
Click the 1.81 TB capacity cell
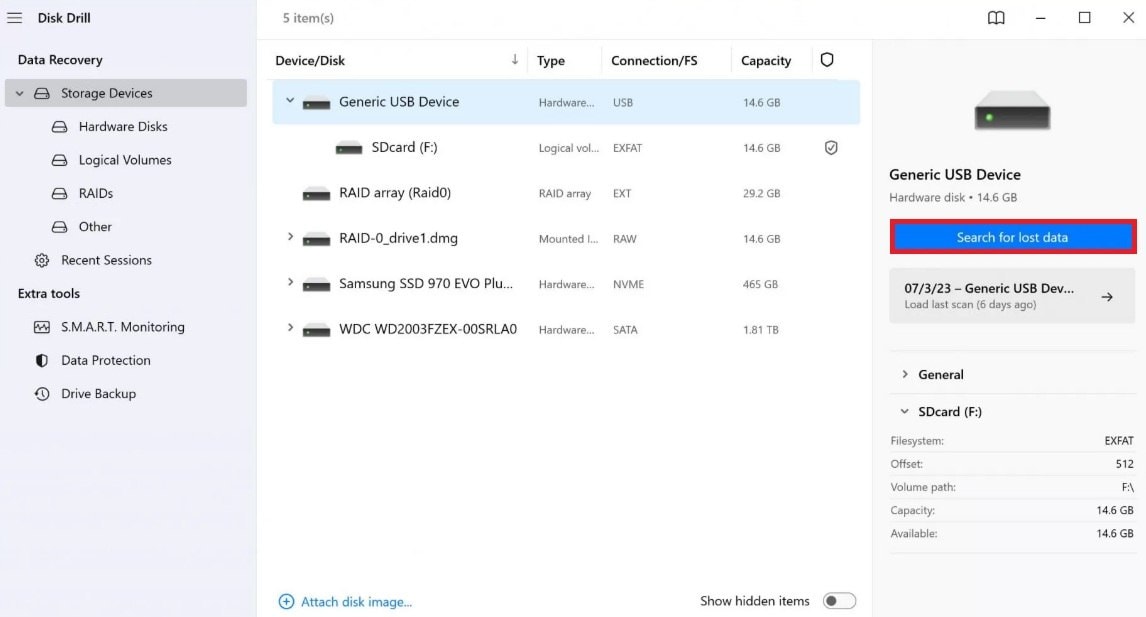pos(761,330)
